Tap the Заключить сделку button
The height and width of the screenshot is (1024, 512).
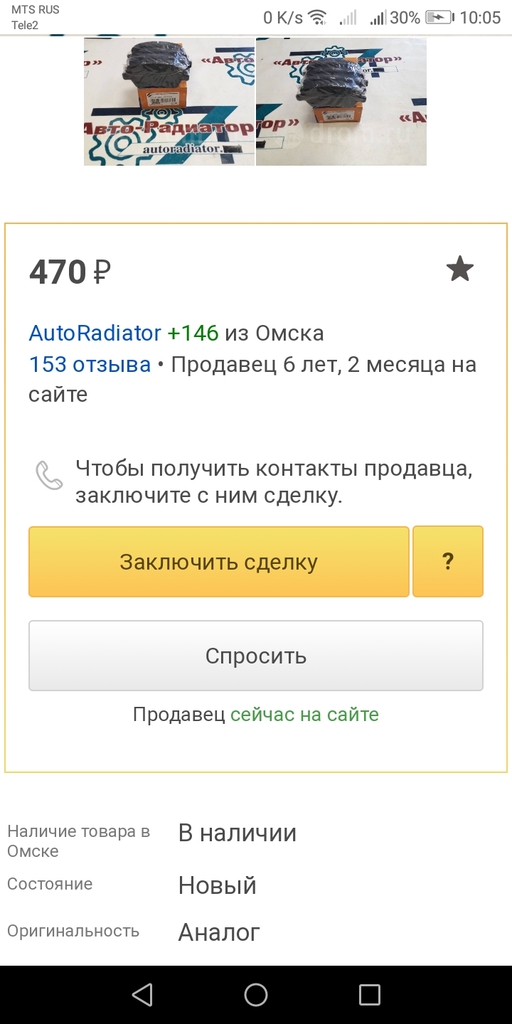point(219,562)
